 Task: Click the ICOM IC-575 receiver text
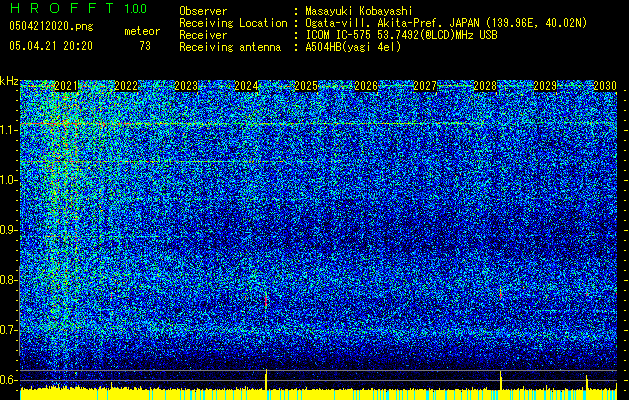pos(401,35)
